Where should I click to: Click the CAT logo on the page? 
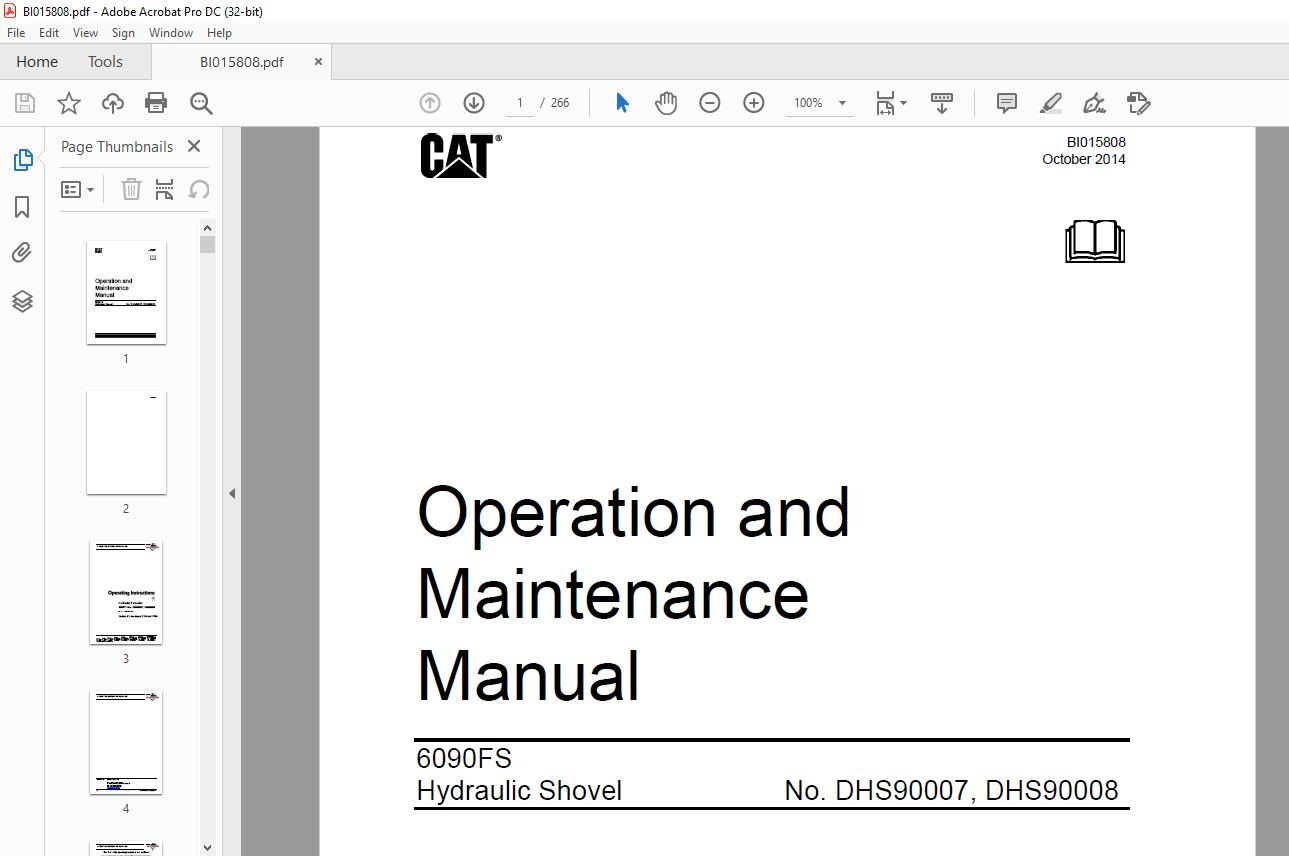(460, 156)
